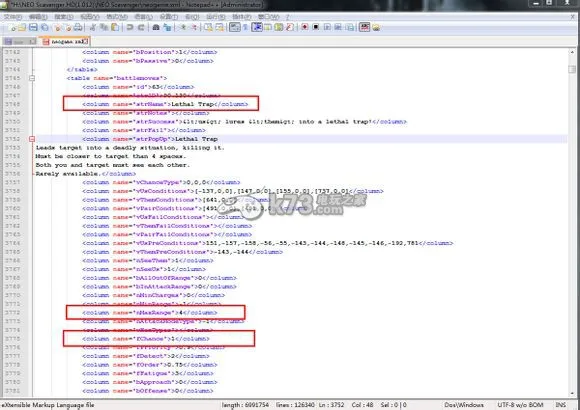Click the Undo toolbar icon
Screen dimensions: 580x410
pyautogui.click(x=129, y=27)
